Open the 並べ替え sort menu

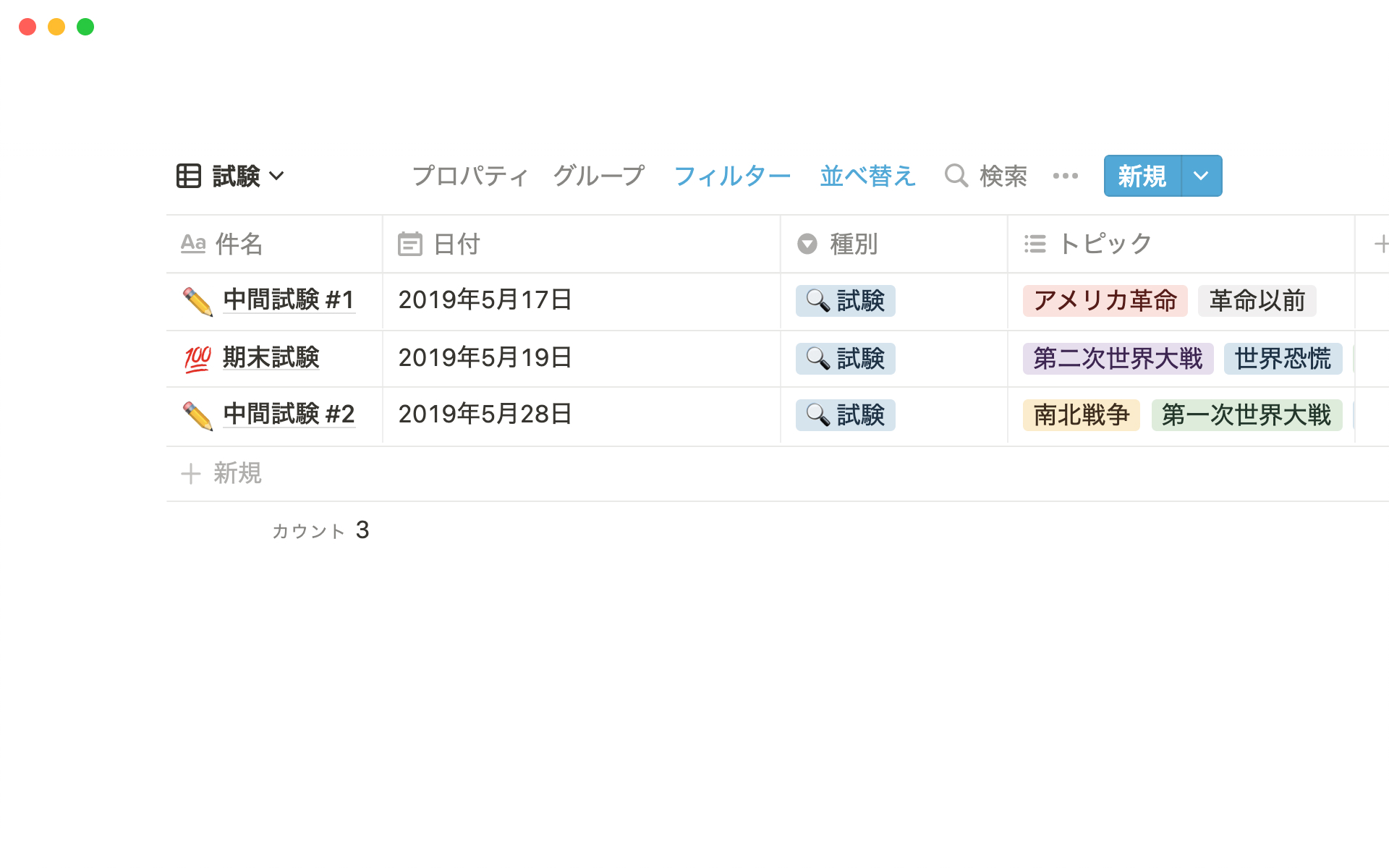[867, 176]
